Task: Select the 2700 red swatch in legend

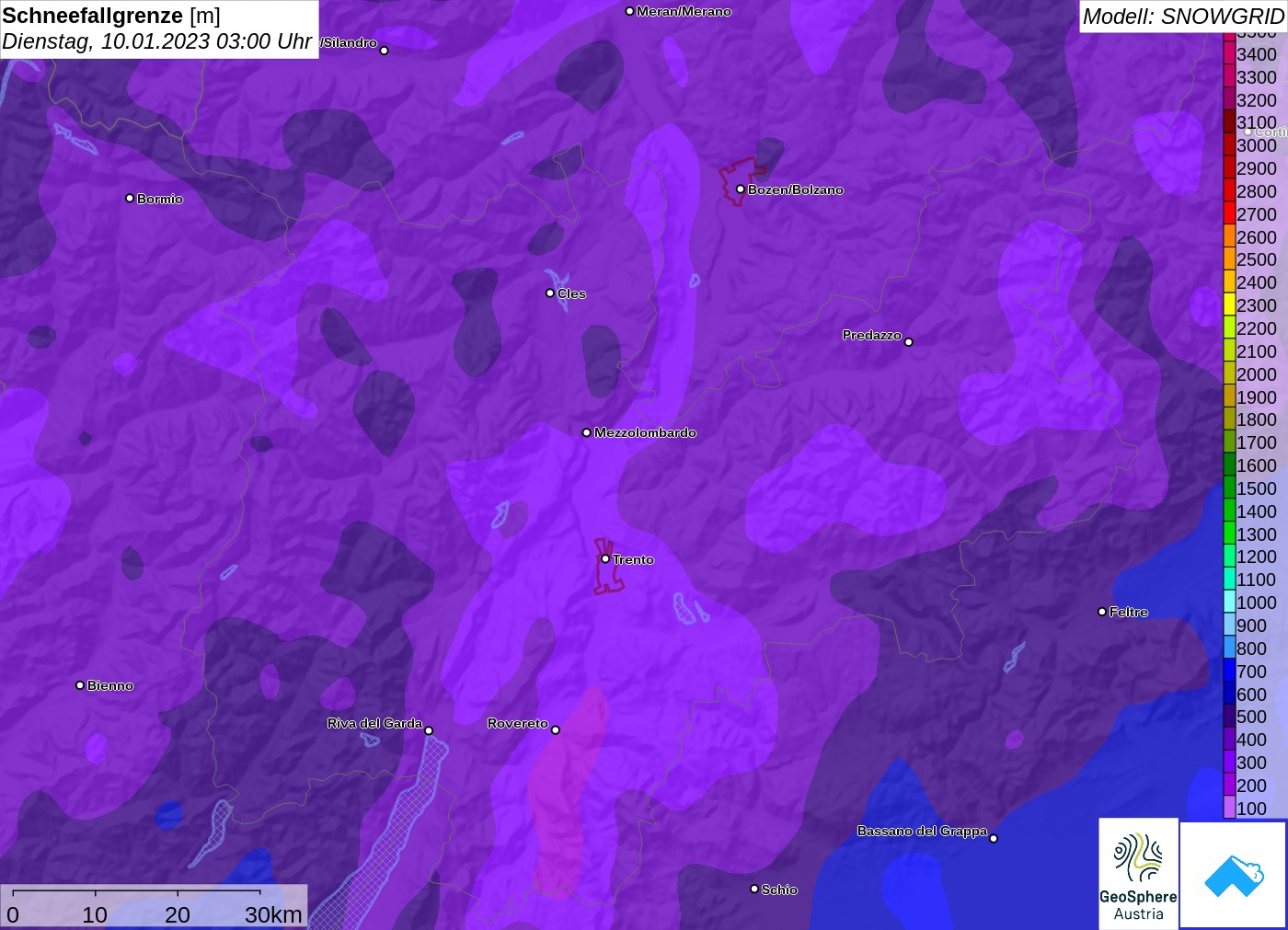Action: tap(1229, 213)
